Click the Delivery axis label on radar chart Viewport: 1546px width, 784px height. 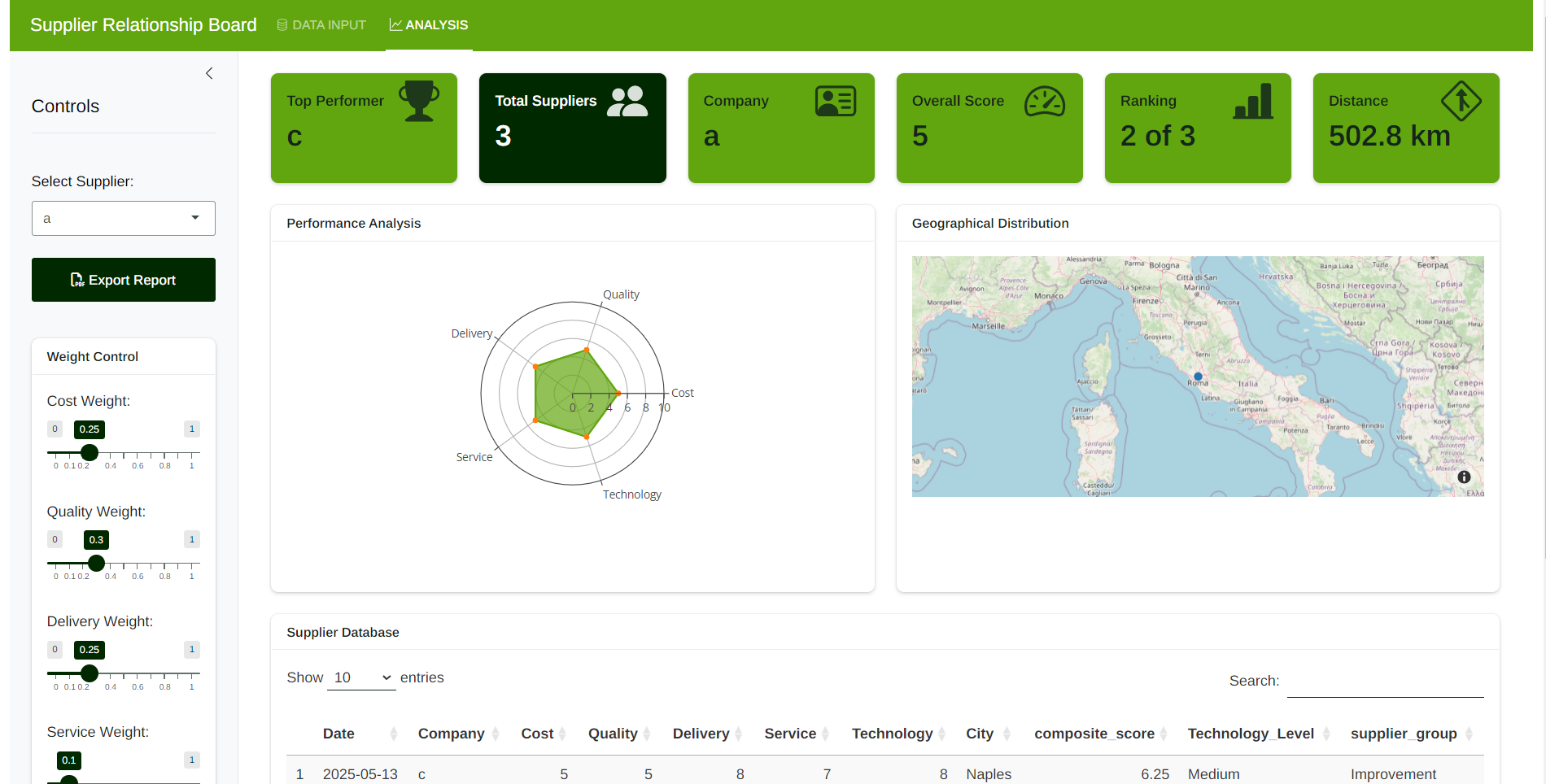click(x=472, y=333)
